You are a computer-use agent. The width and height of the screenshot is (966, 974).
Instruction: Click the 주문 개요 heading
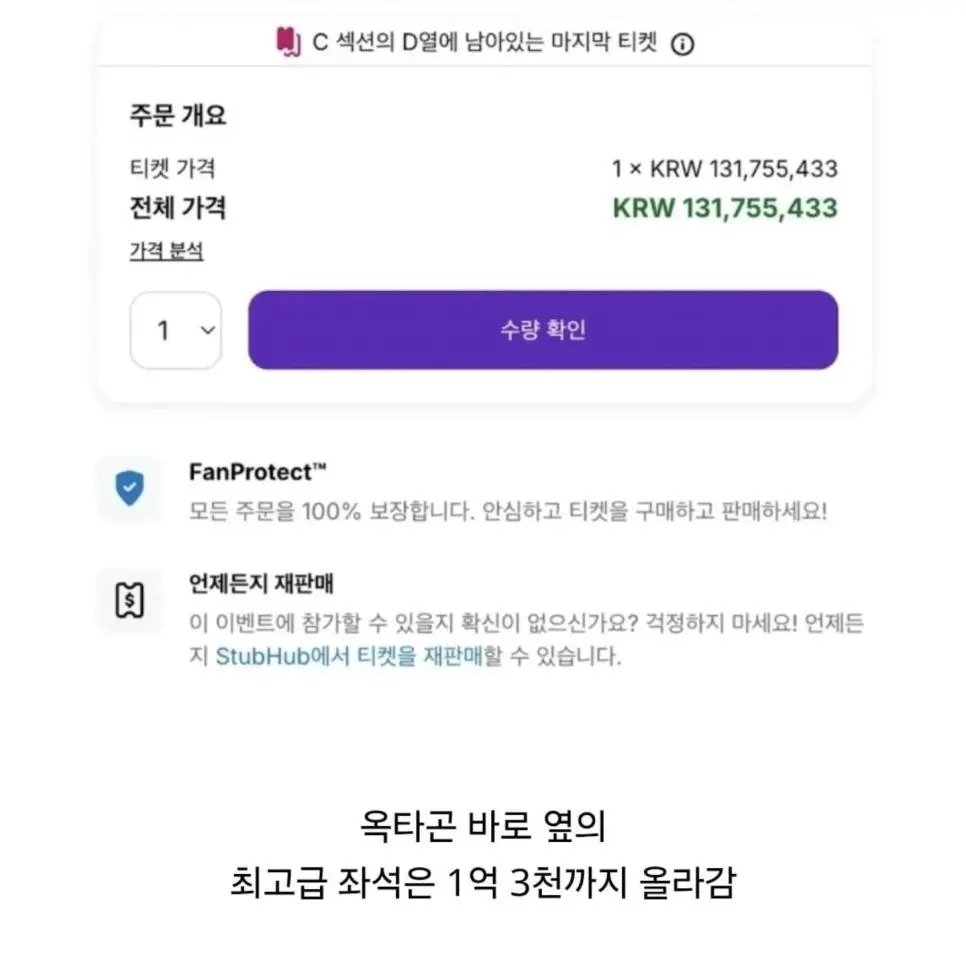(x=178, y=116)
